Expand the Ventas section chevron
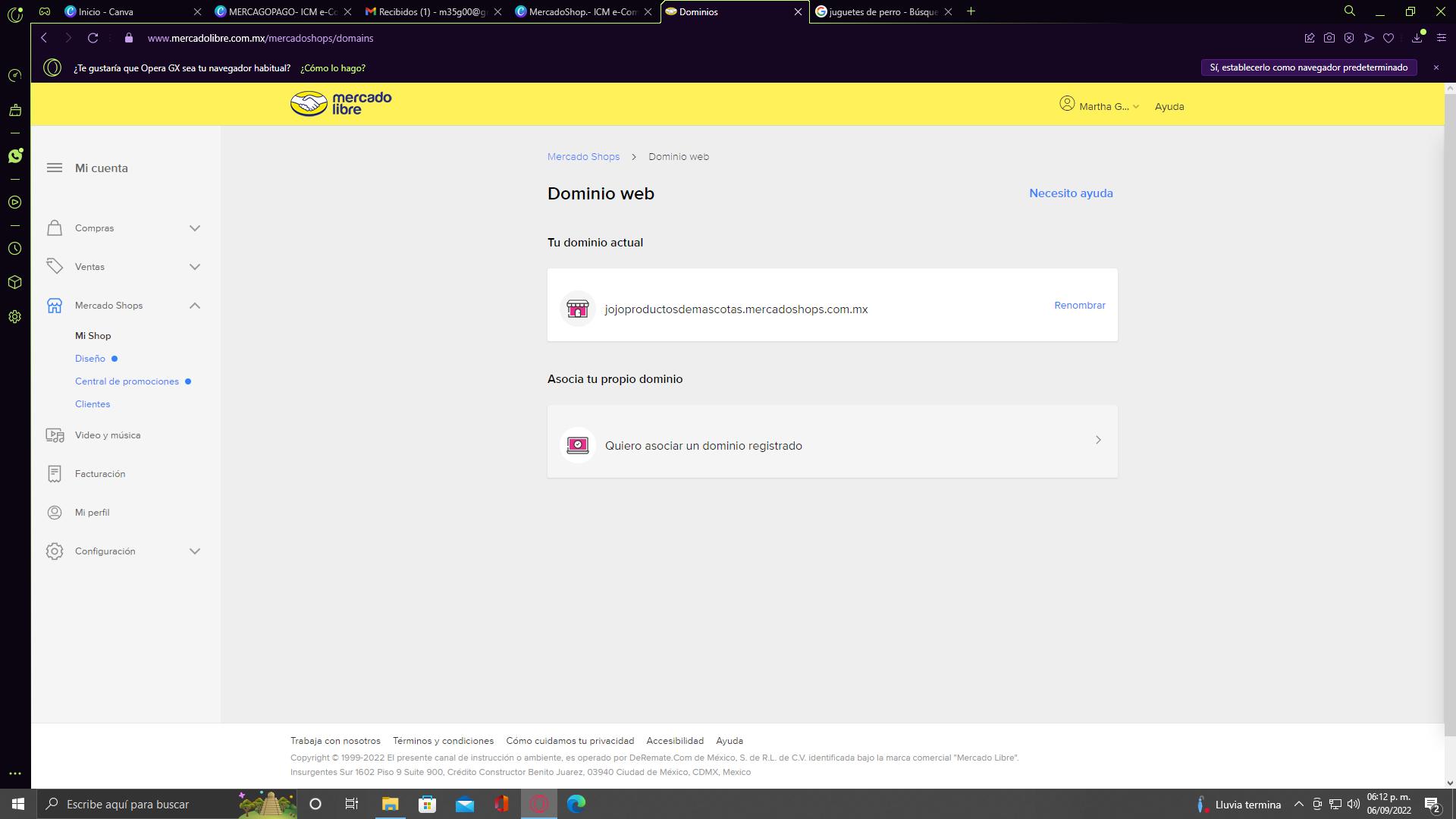The image size is (1456, 819). [194, 267]
